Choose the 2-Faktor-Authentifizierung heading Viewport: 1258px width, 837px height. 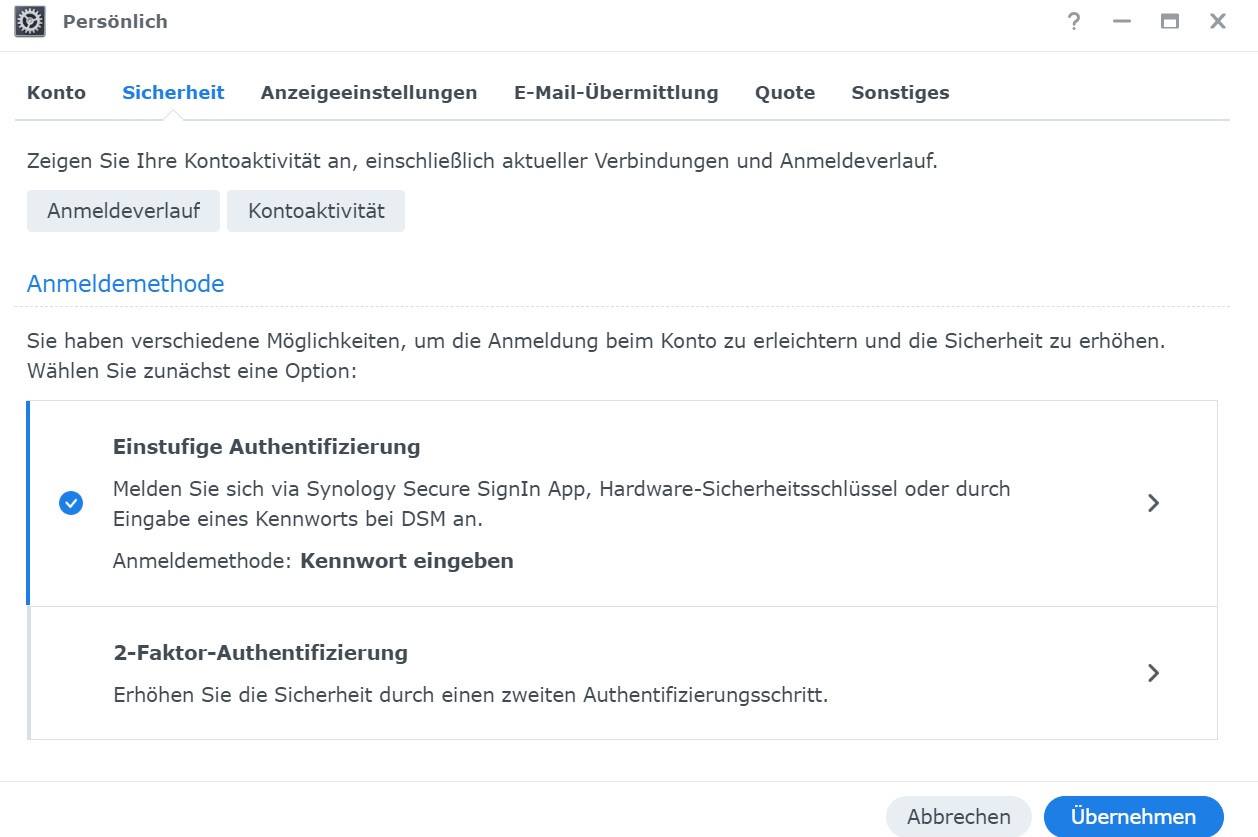click(260, 653)
